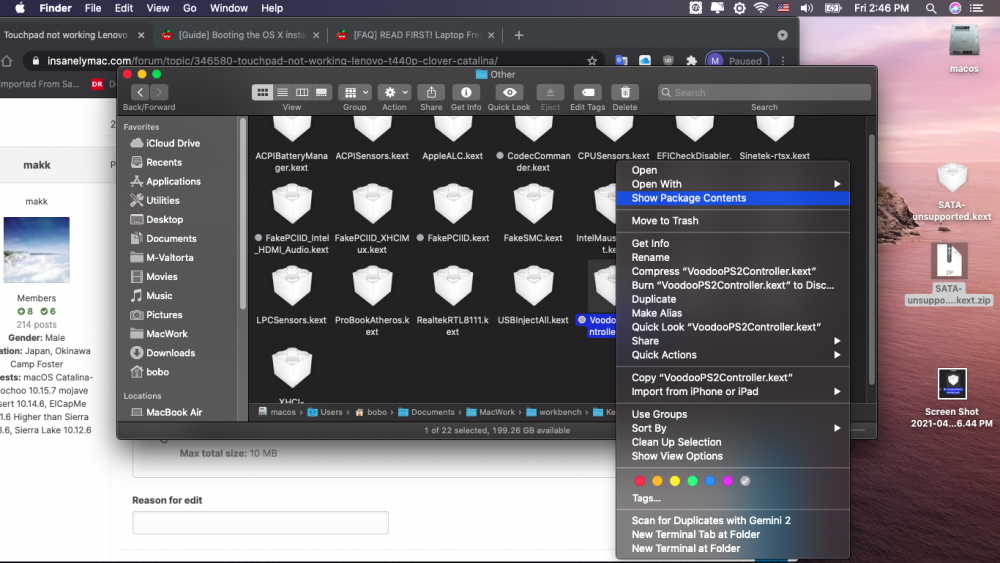Image resolution: width=1000 pixels, height=563 pixels.
Task: Click the Get Info toolbar icon
Action: pos(466,92)
